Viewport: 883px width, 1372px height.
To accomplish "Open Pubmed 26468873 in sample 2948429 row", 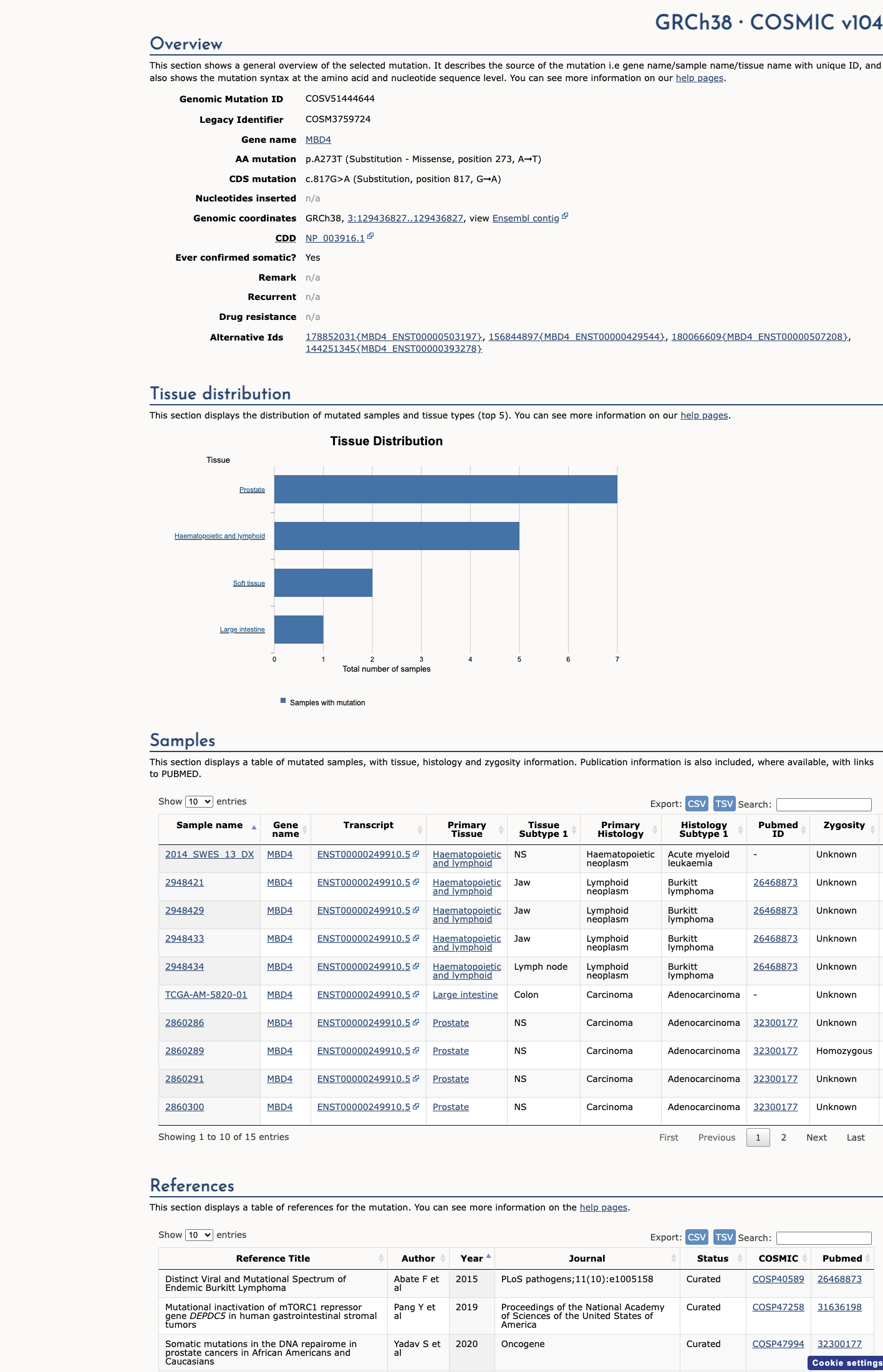I will click(x=775, y=911).
